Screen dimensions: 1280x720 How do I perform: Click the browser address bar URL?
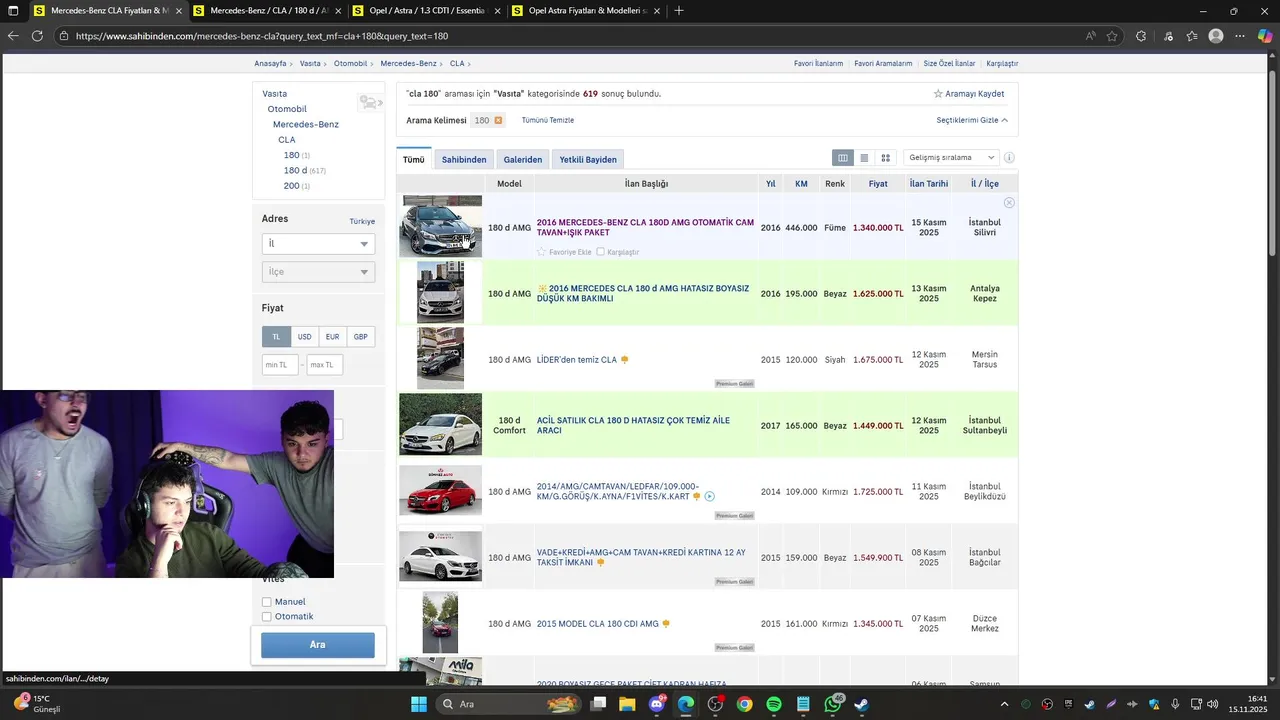pyautogui.click(x=262, y=36)
